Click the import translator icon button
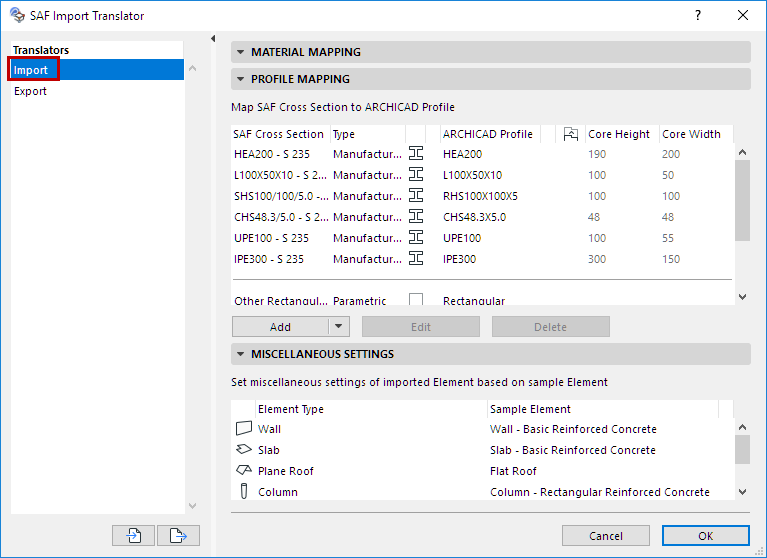 click(x=134, y=535)
